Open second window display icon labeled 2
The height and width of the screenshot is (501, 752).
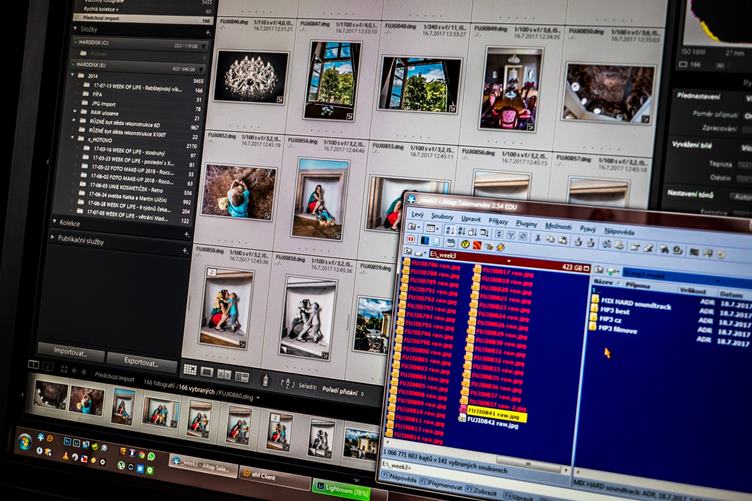48,367
